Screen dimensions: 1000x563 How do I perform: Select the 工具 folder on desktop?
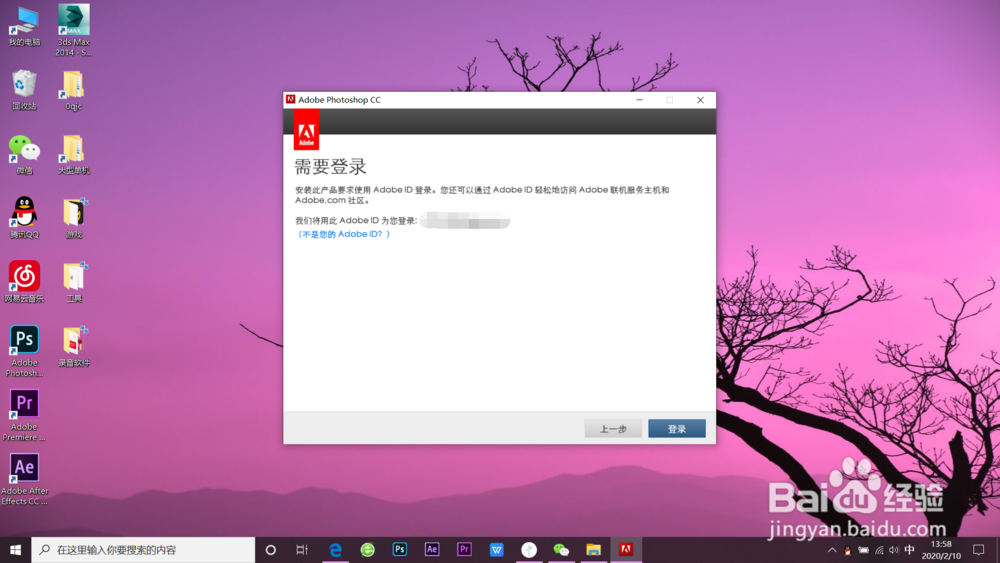coord(73,282)
